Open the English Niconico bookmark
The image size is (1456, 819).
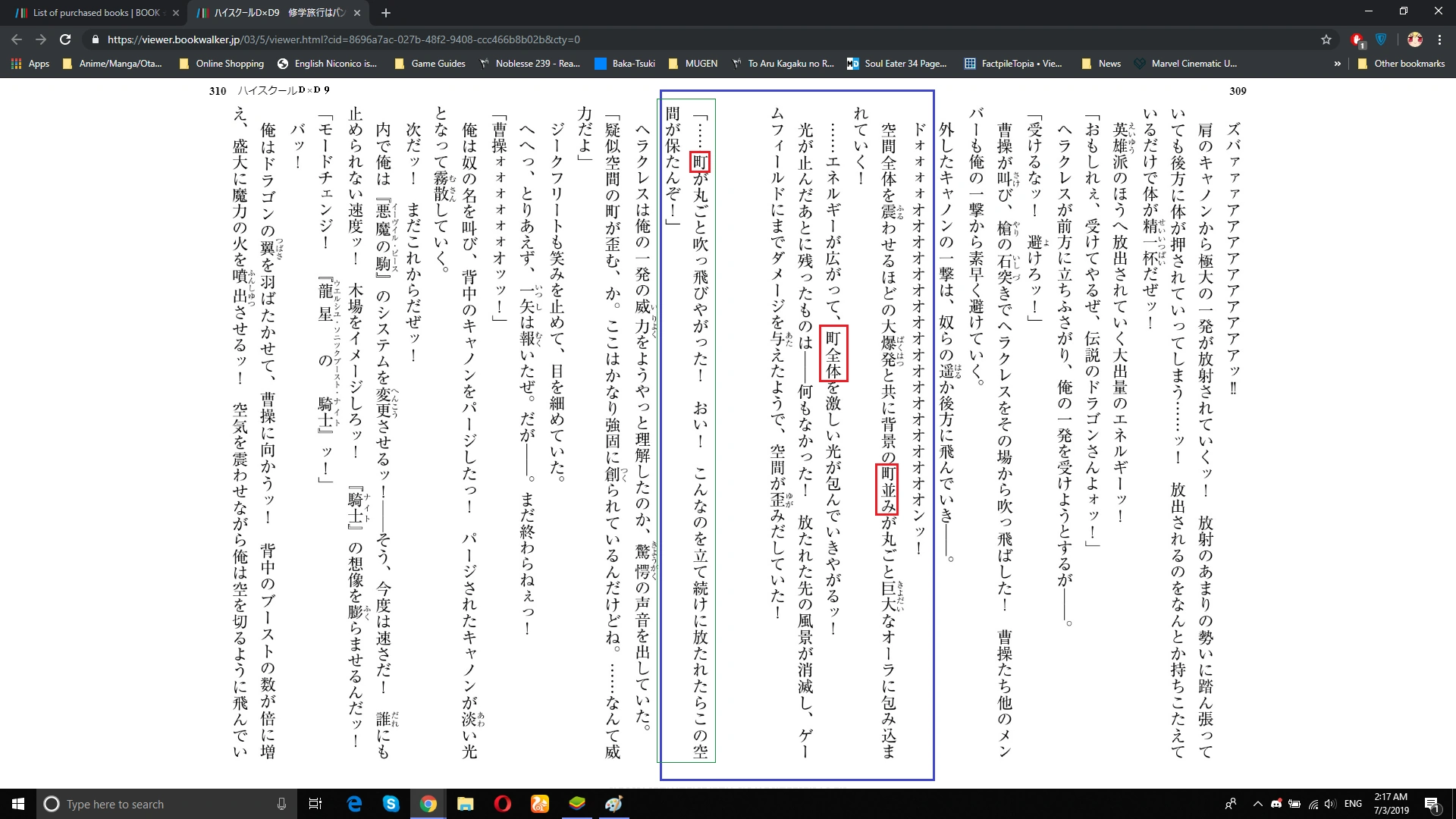328,64
